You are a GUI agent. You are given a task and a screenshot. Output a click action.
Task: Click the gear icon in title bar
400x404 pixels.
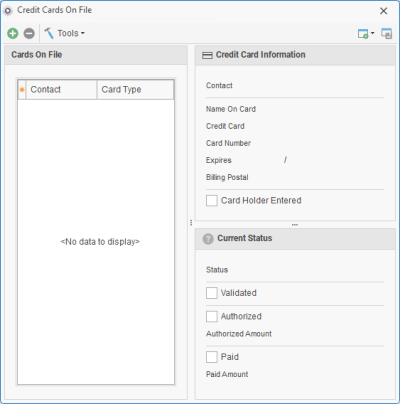[x=8, y=11]
